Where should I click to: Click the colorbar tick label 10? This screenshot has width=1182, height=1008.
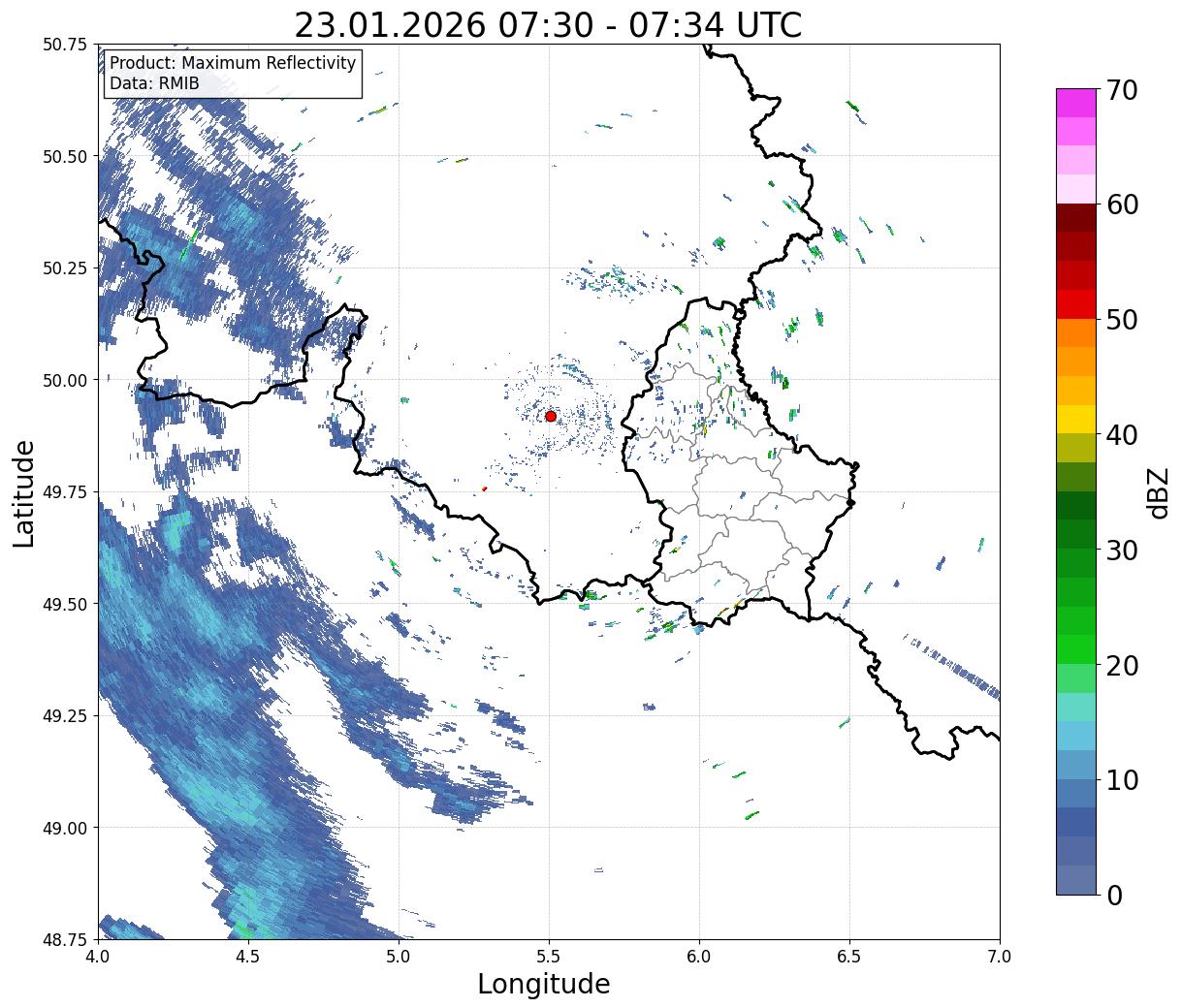(1121, 779)
